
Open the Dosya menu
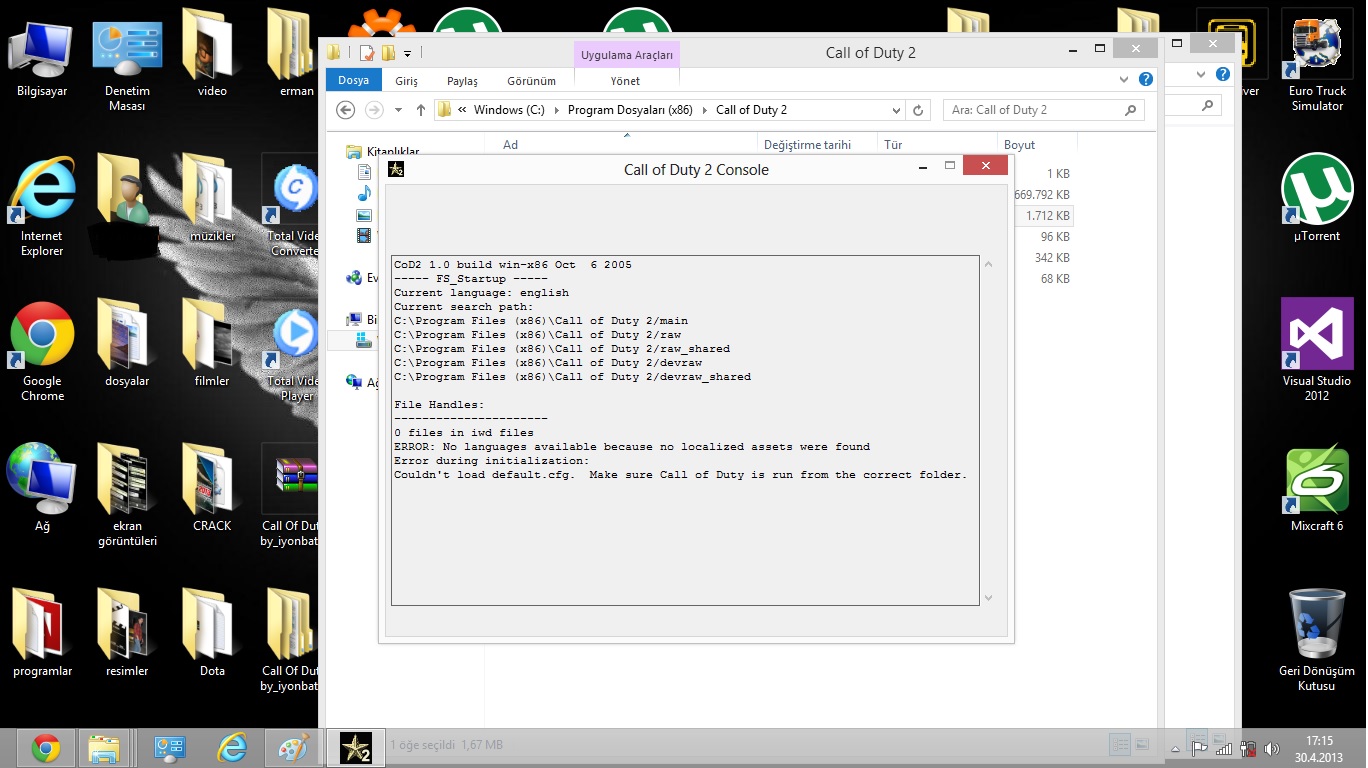(353, 81)
